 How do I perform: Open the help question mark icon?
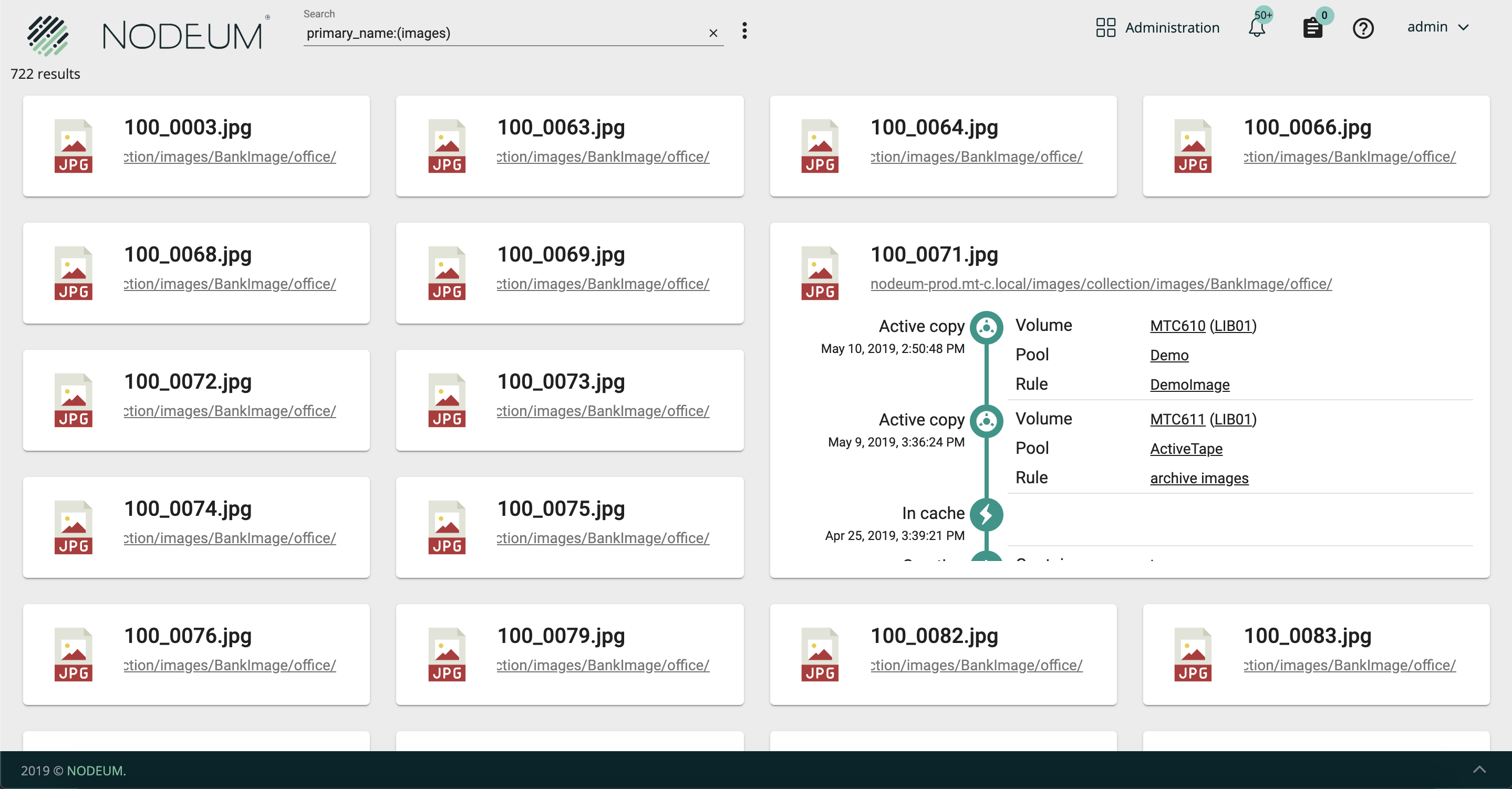pos(1363,28)
